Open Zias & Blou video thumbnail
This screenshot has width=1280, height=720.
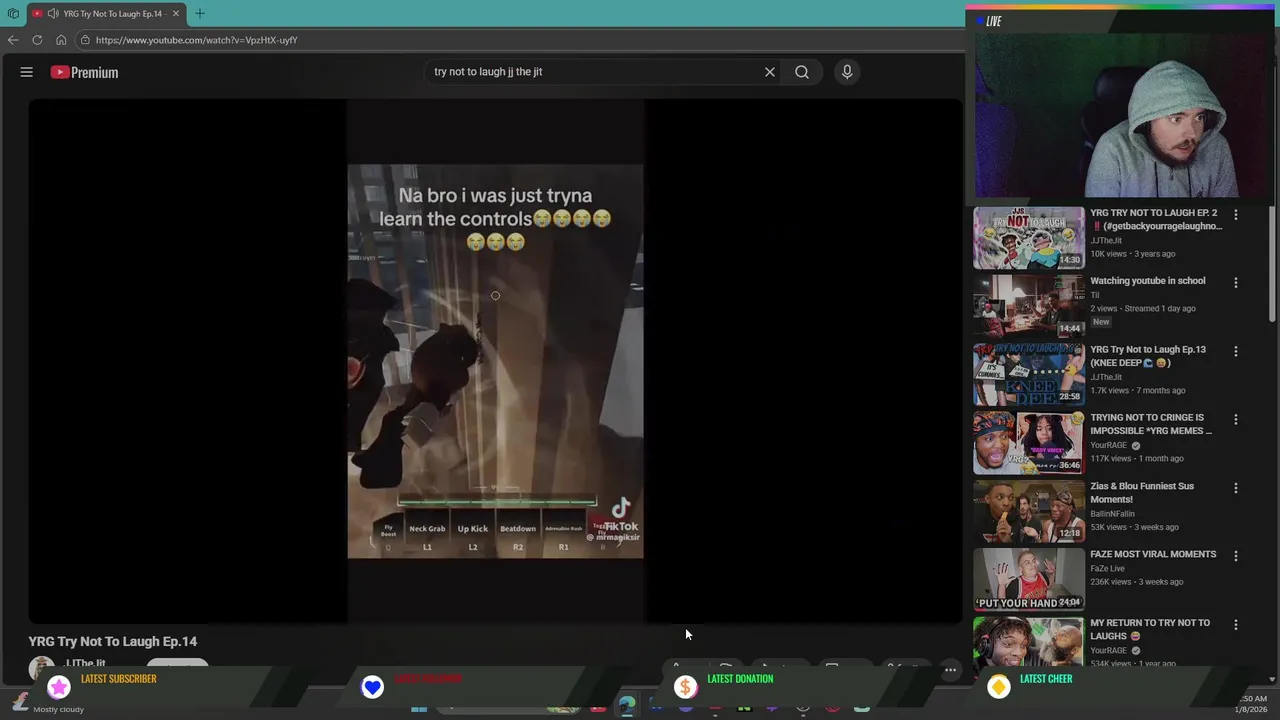1029,511
